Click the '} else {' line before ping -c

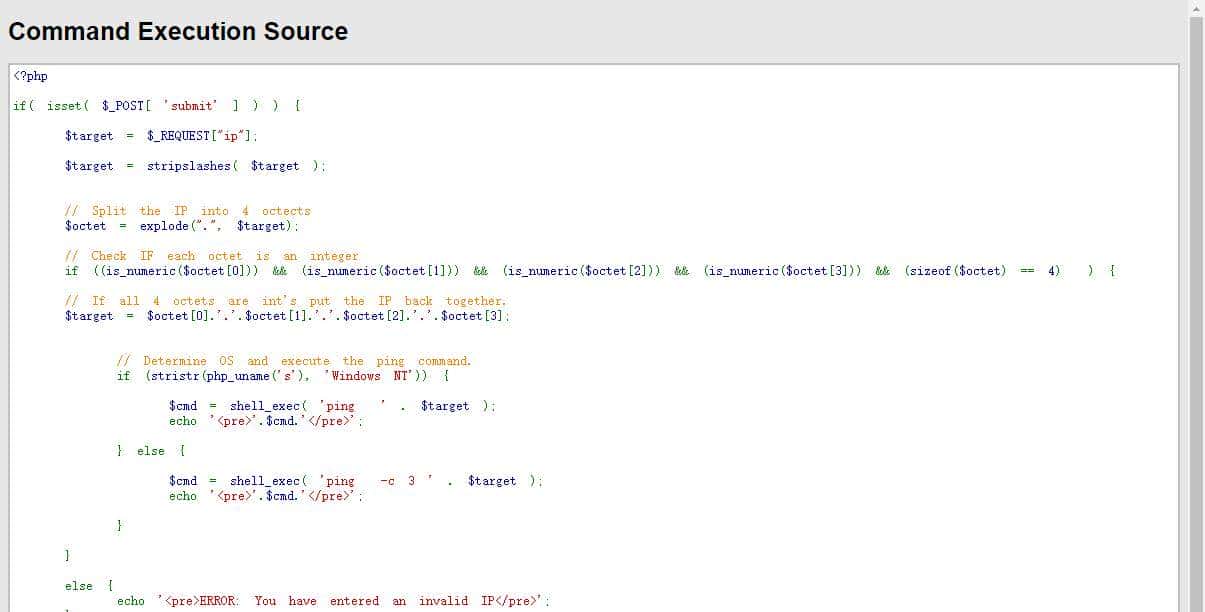tap(151, 451)
